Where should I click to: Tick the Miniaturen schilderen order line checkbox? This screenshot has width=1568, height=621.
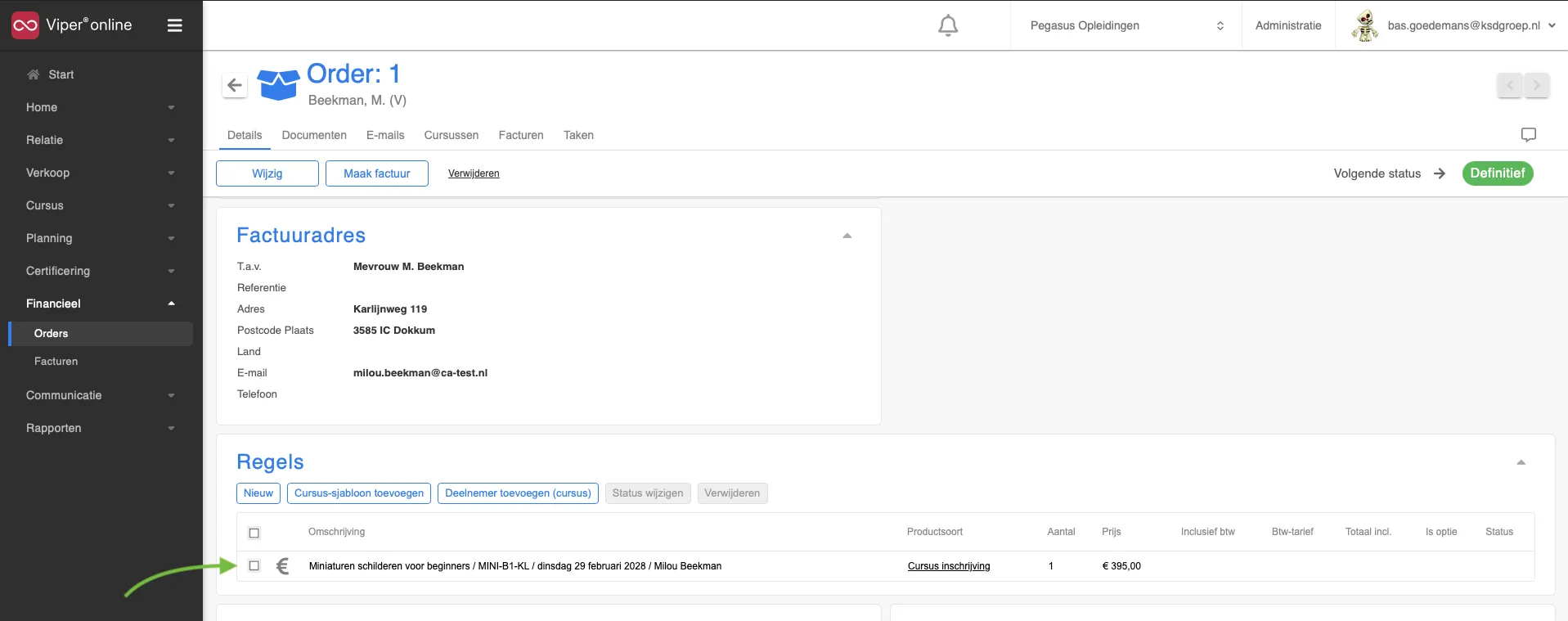(254, 565)
